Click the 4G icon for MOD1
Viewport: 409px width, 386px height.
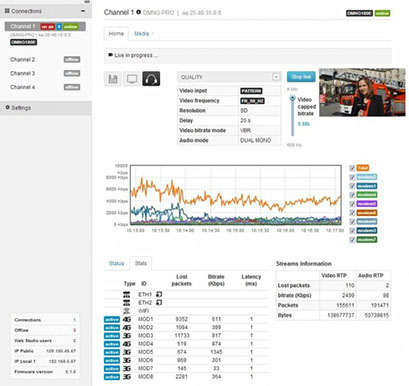pos(127,319)
